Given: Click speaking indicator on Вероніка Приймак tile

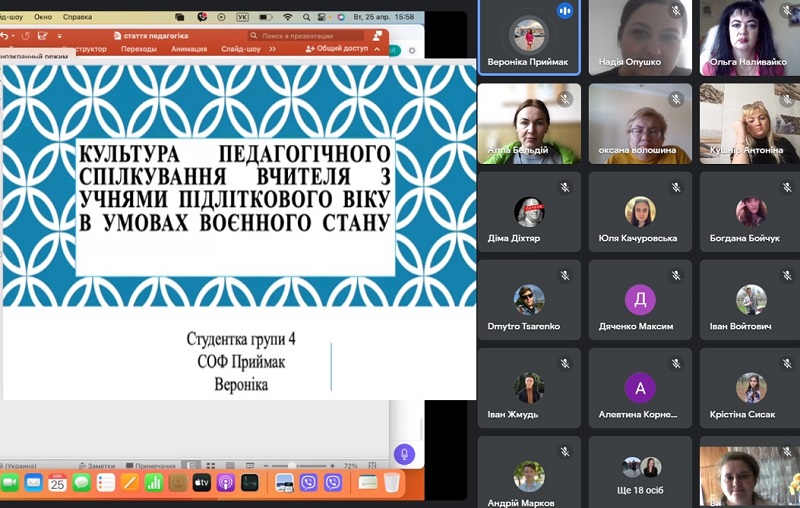Looking at the screenshot, I should tap(565, 11).
